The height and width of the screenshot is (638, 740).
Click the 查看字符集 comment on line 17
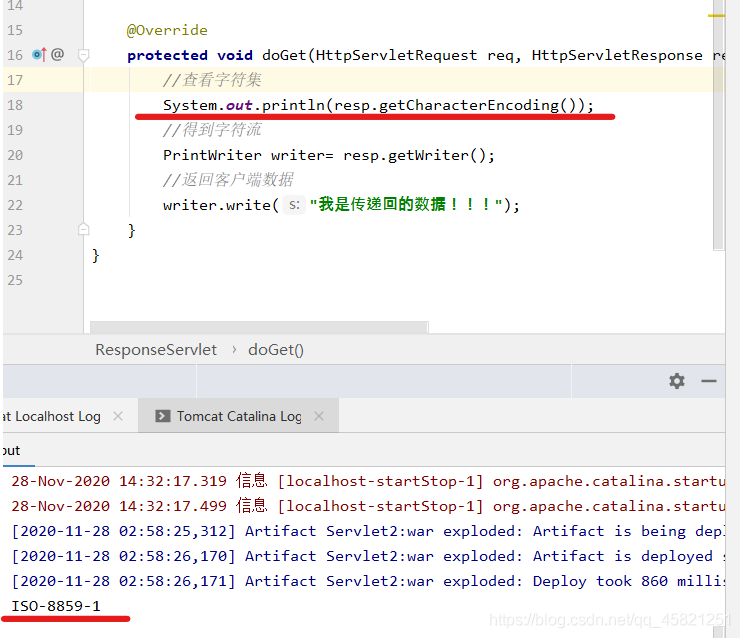click(212, 80)
